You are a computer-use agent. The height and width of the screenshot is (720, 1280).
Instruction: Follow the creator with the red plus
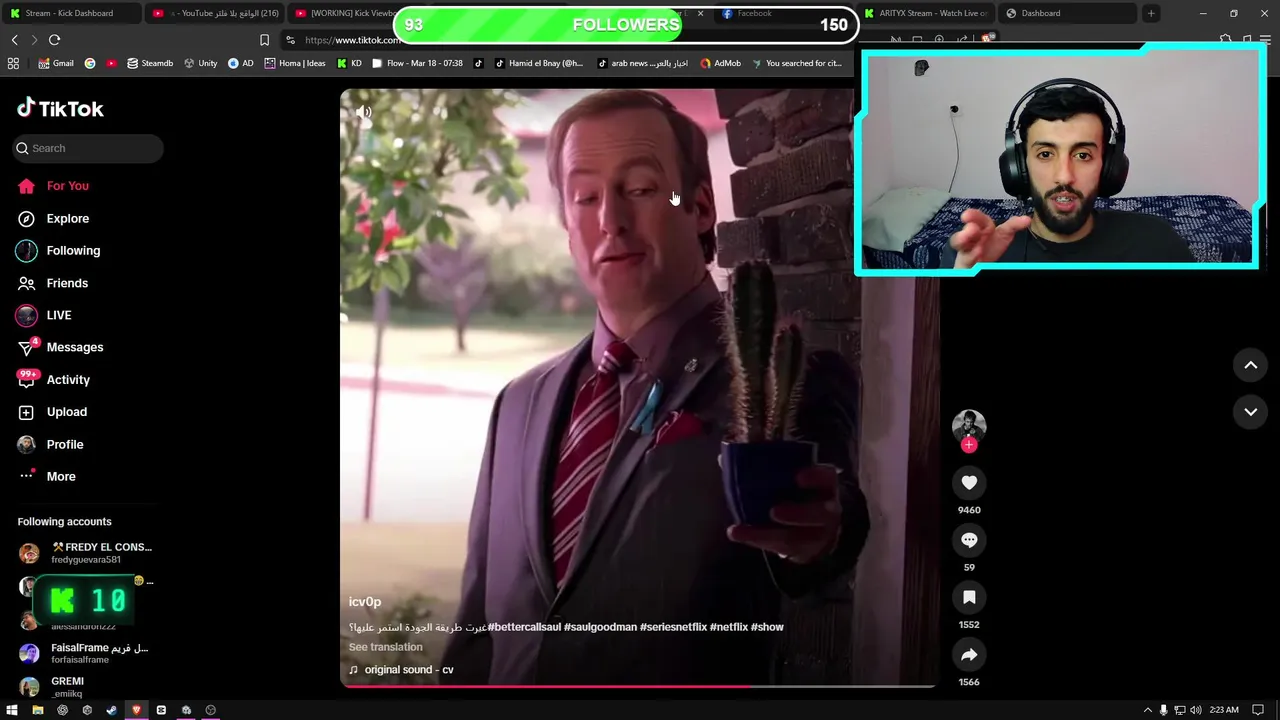click(969, 445)
